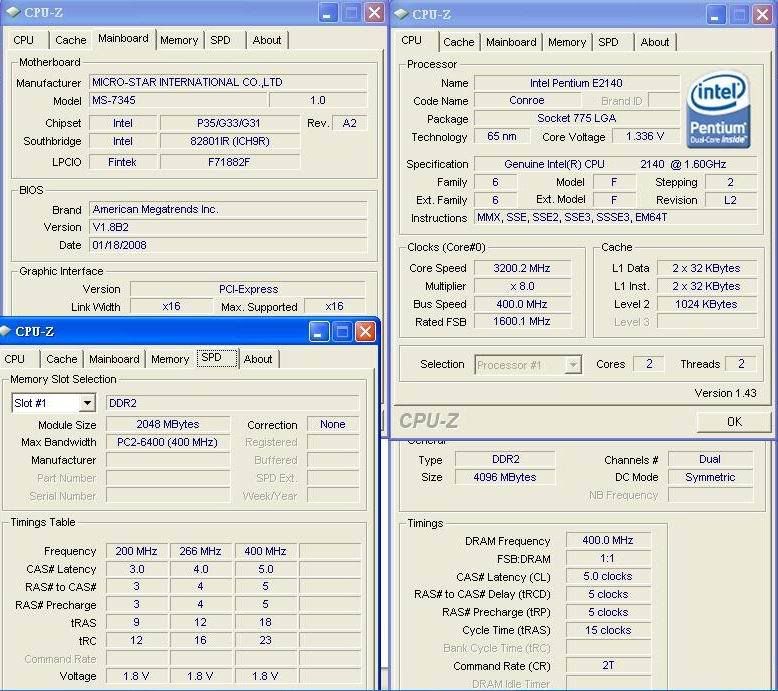Image resolution: width=778 pixels, height=691 pixels.
Task: Click the Module Size 2048 MBytes value
Action: pos(168,424)
